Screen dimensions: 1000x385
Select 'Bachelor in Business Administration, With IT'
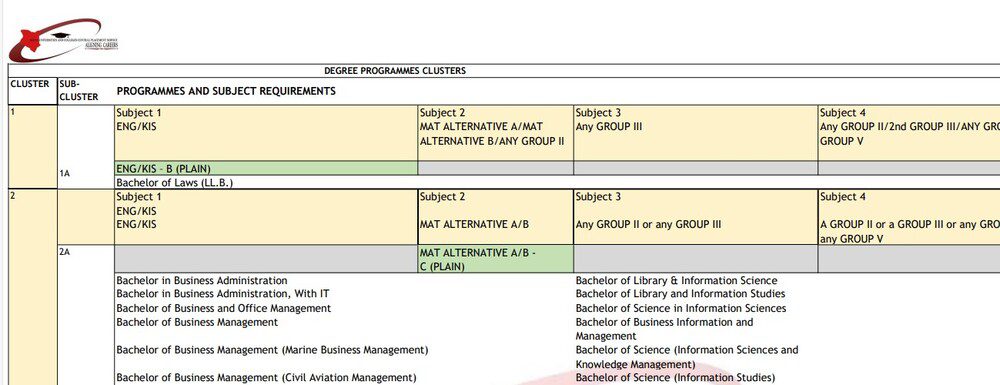223,294
